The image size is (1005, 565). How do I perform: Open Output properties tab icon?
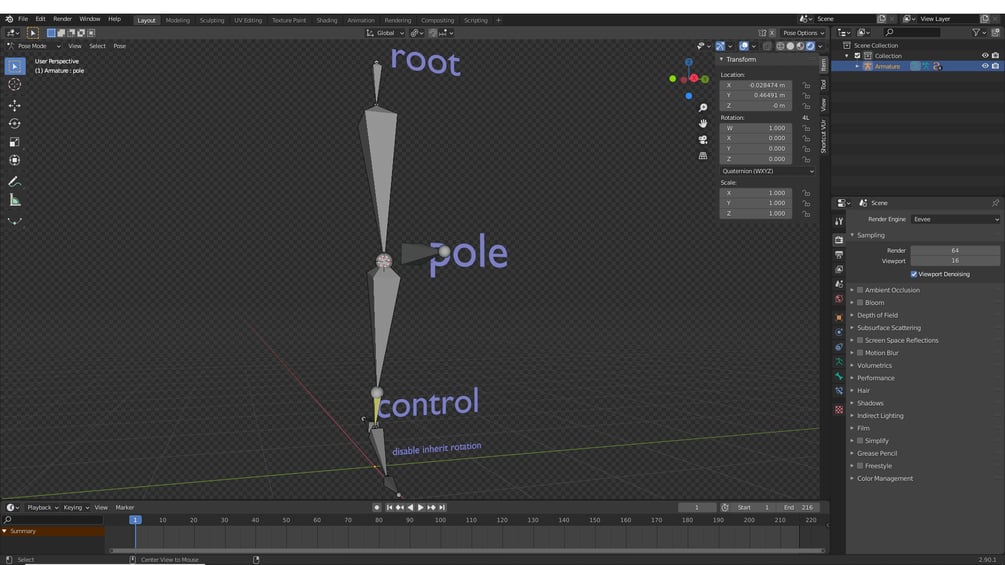(x=839, y=254)
